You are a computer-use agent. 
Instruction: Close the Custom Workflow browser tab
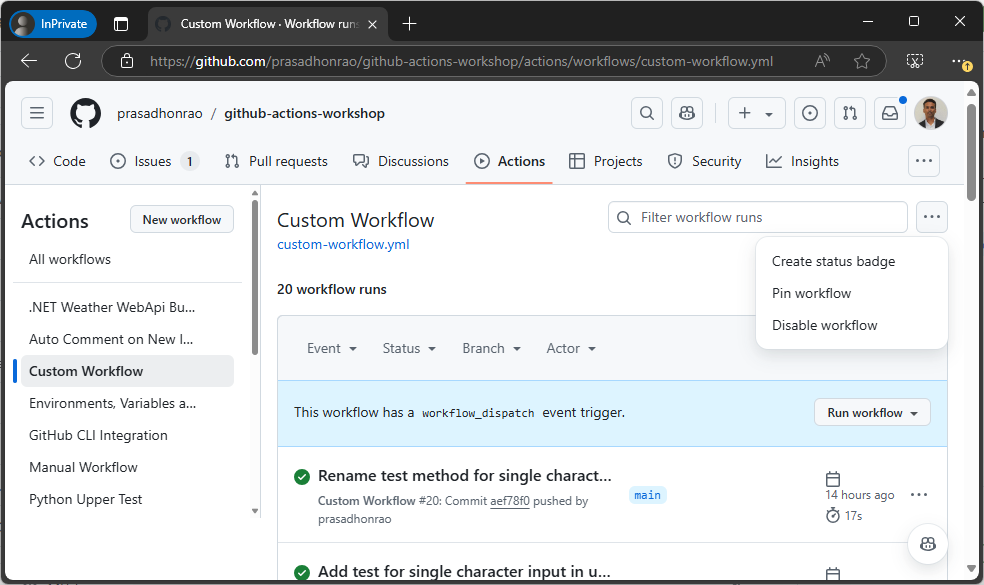point(372,24)
